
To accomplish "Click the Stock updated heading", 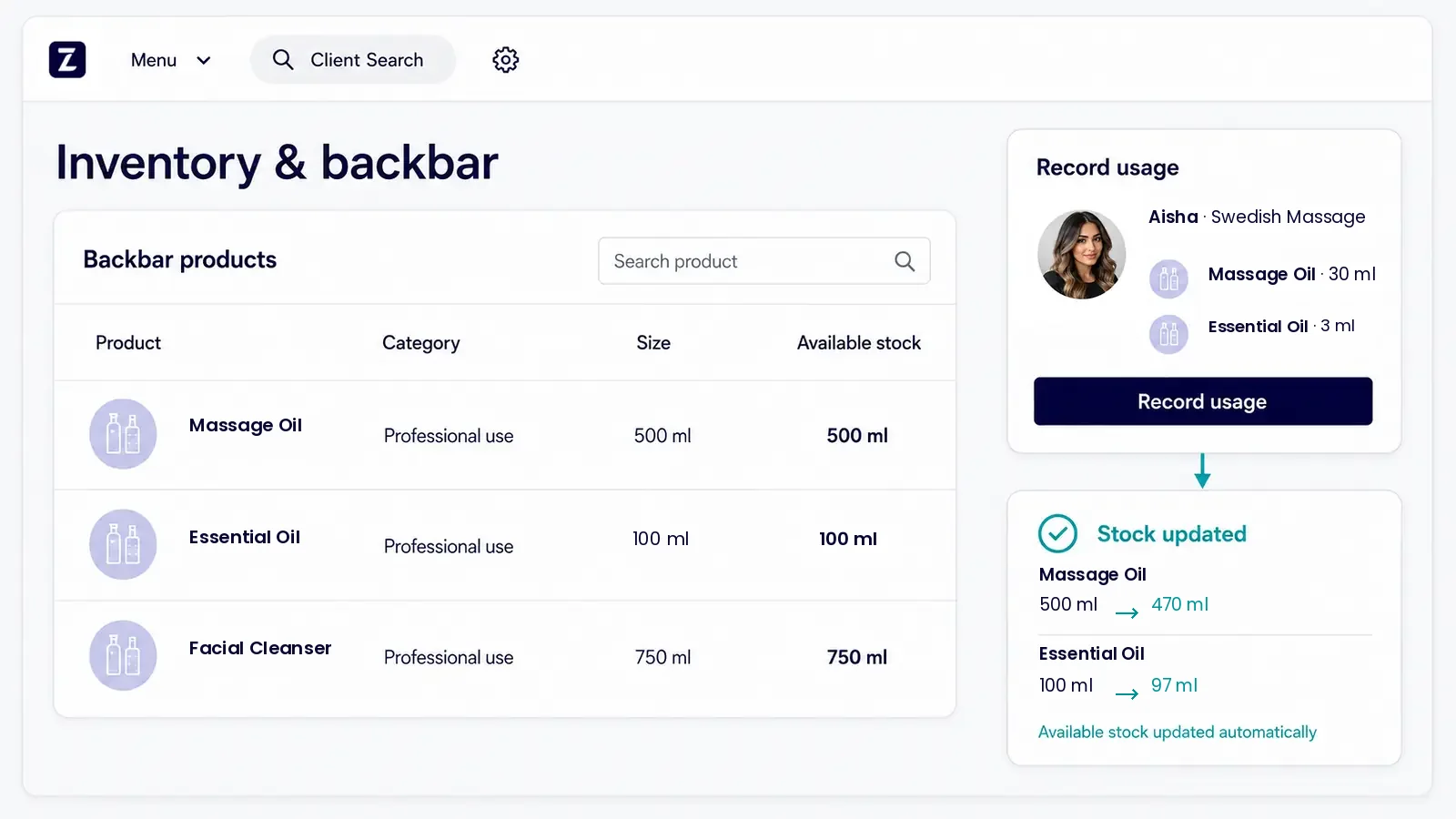I will point(1172,534).
